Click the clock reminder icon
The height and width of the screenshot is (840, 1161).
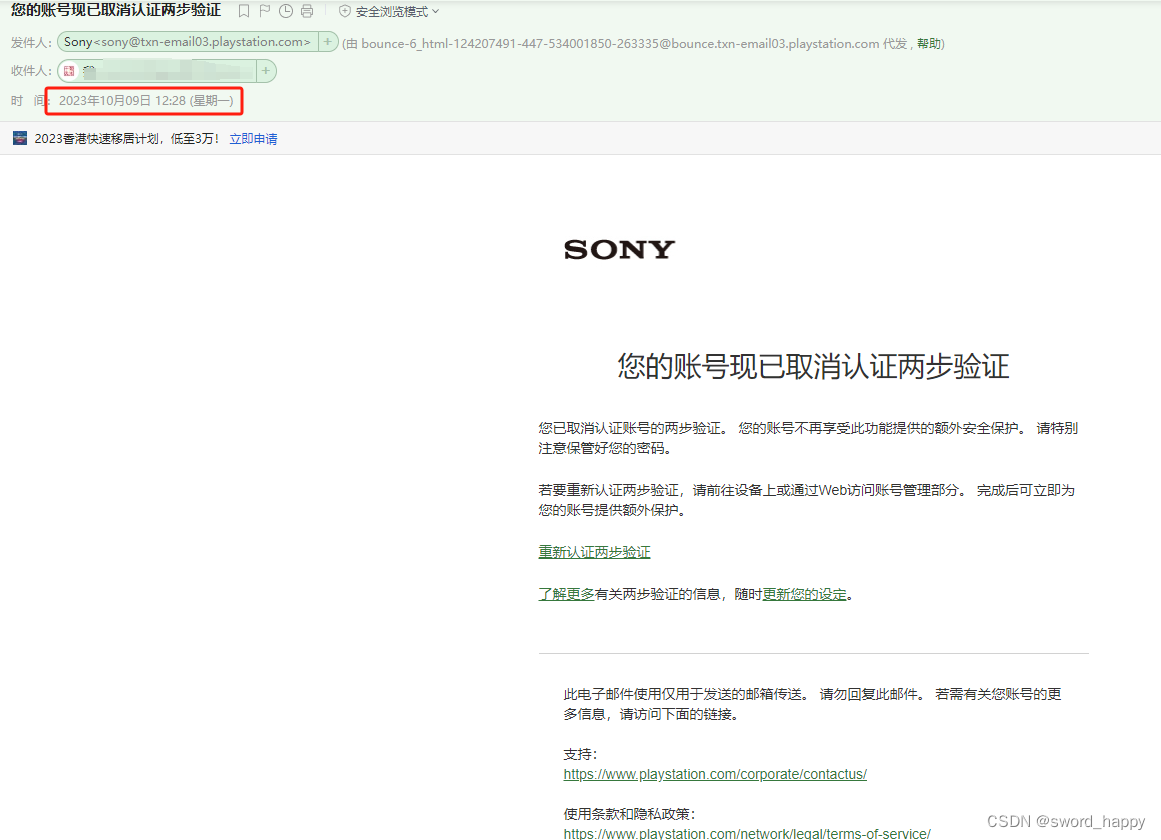pos(286,11)
